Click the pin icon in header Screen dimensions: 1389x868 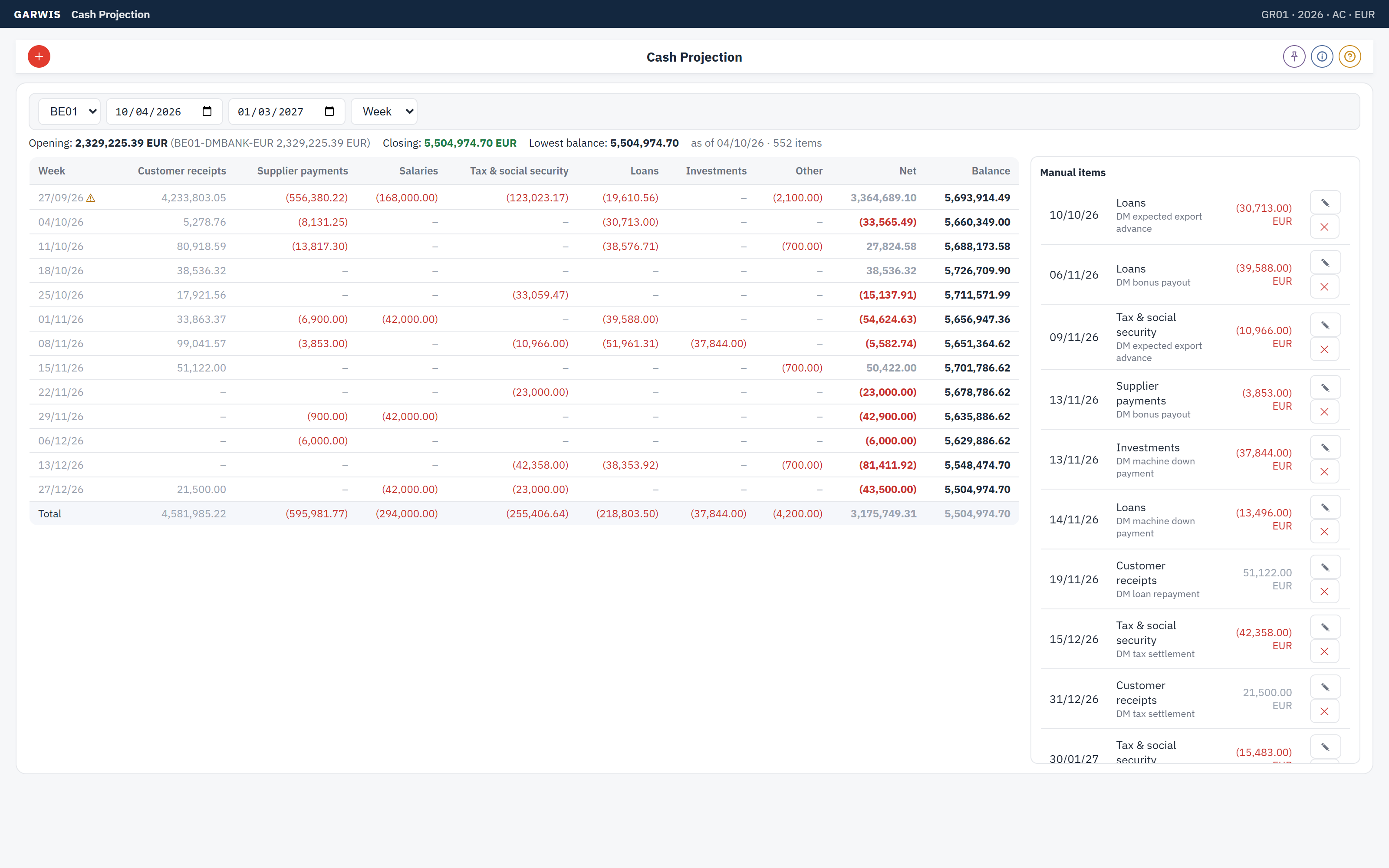click(x=1294, y=56)
